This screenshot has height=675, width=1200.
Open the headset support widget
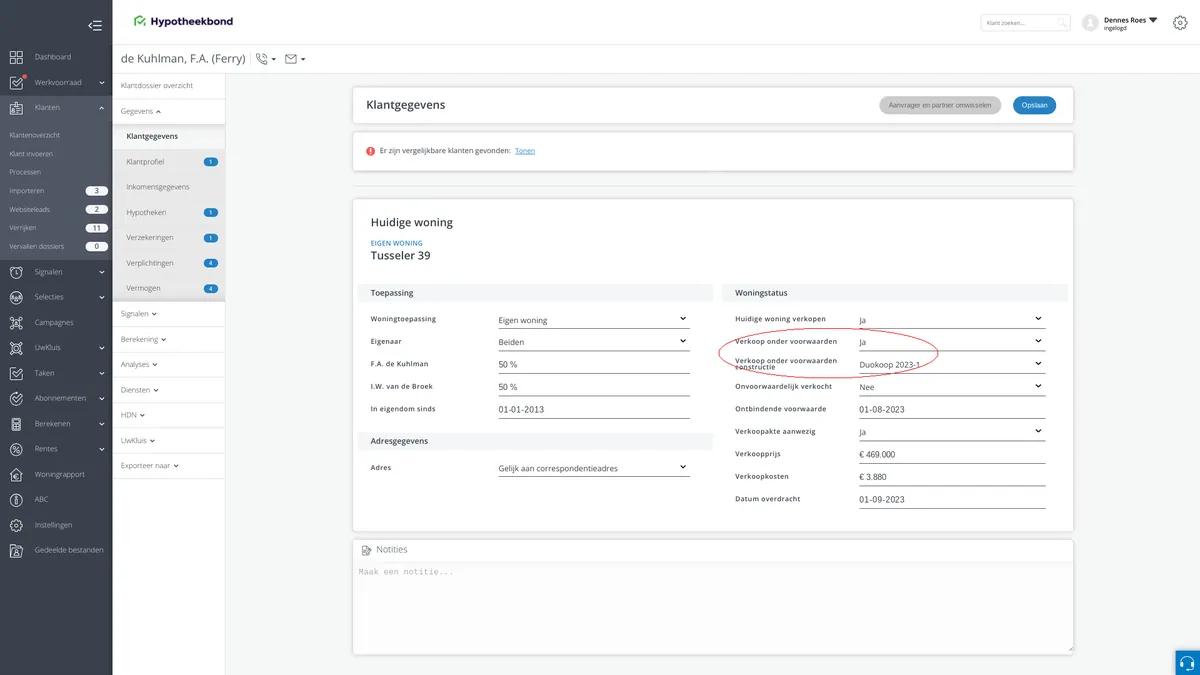click(x=1187, y=663)
